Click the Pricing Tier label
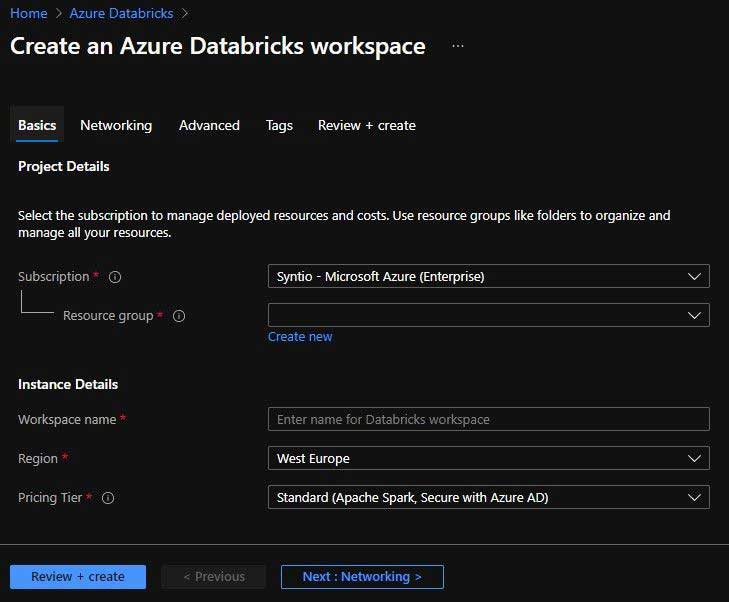This screenshot has height=602, width=729. 50,497
